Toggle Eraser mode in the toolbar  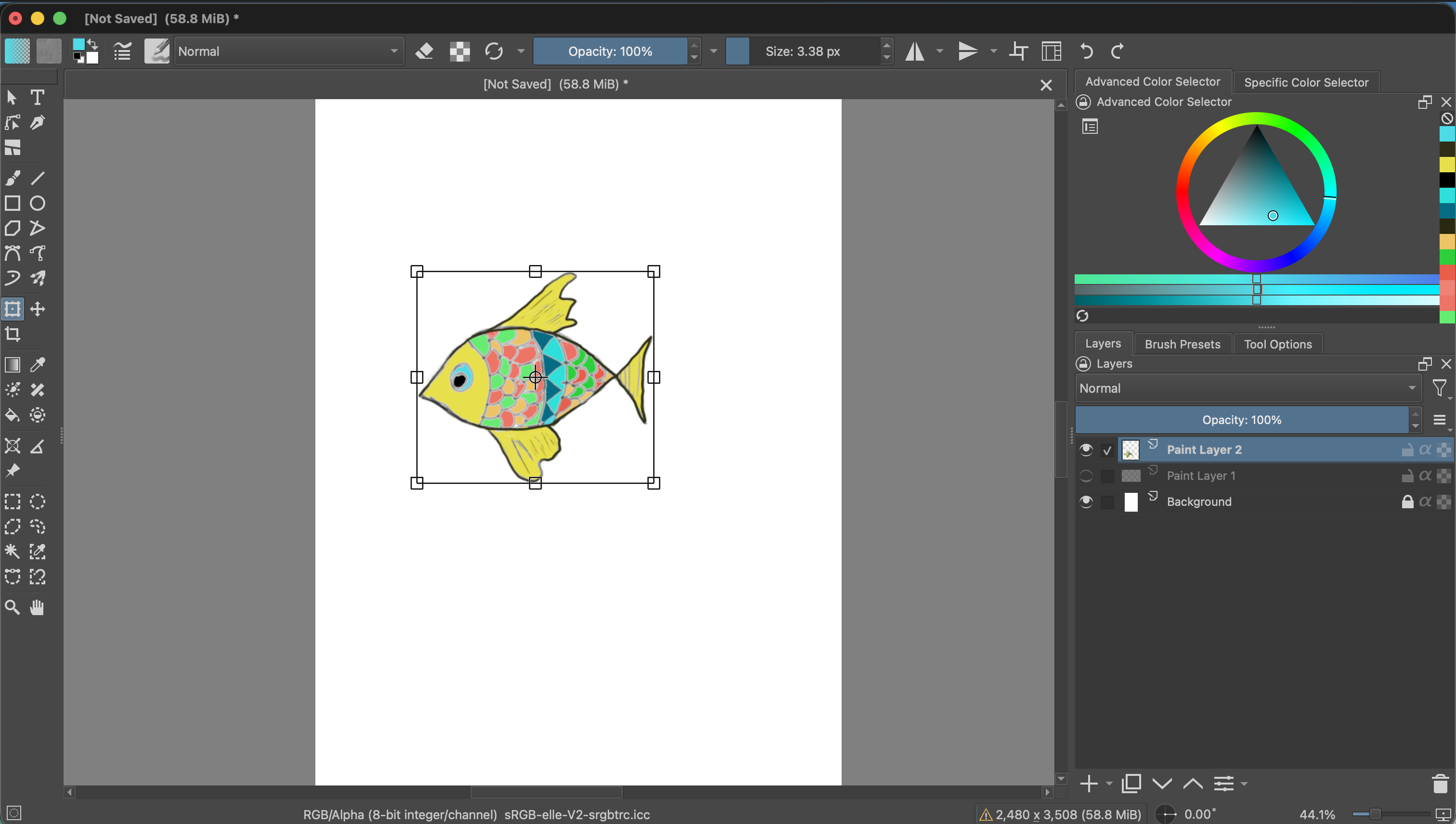point(425,51)
